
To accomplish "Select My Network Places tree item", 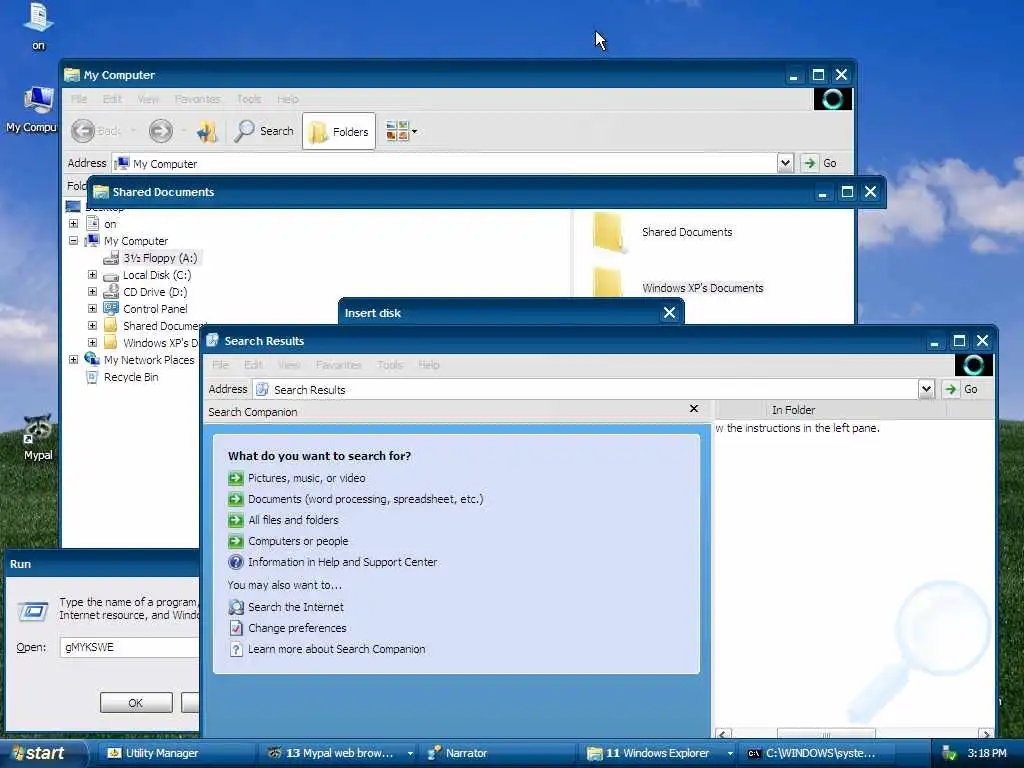I will tap(149, 360).
